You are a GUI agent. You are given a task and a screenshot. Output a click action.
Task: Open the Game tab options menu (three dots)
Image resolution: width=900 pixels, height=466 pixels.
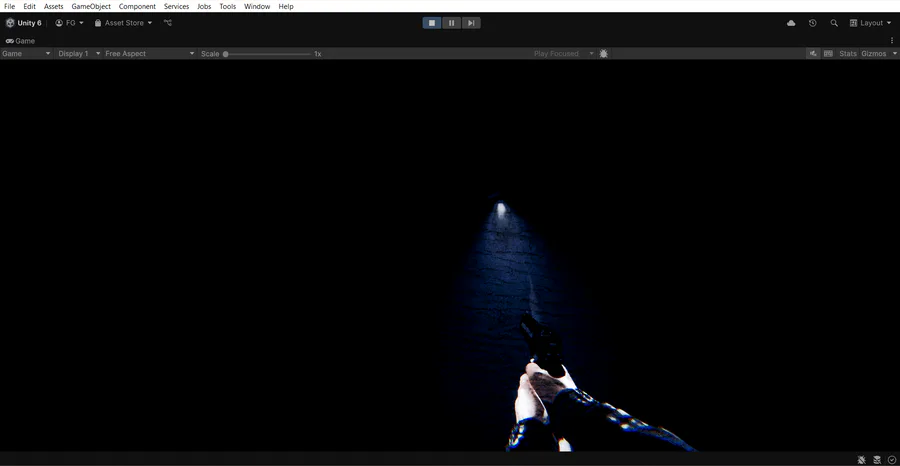(892, 41)
